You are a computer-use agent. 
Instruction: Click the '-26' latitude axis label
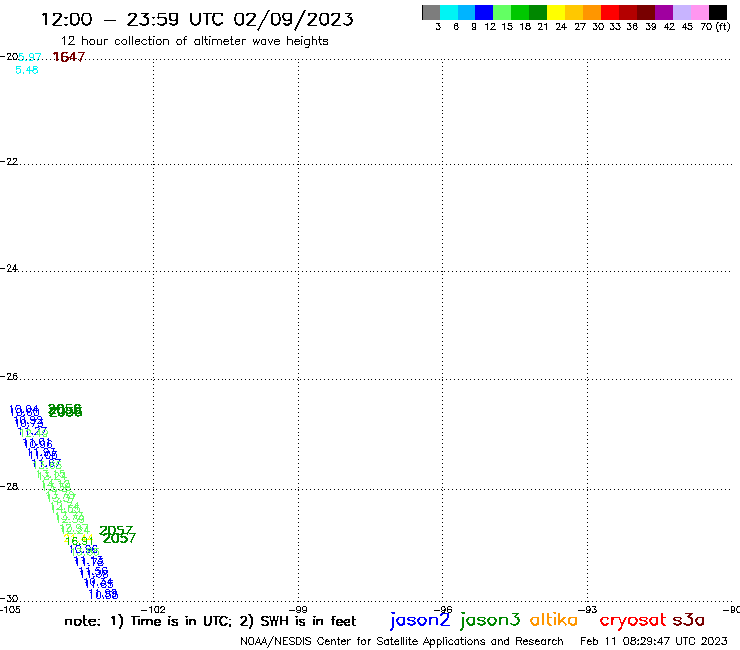(9, 377)
